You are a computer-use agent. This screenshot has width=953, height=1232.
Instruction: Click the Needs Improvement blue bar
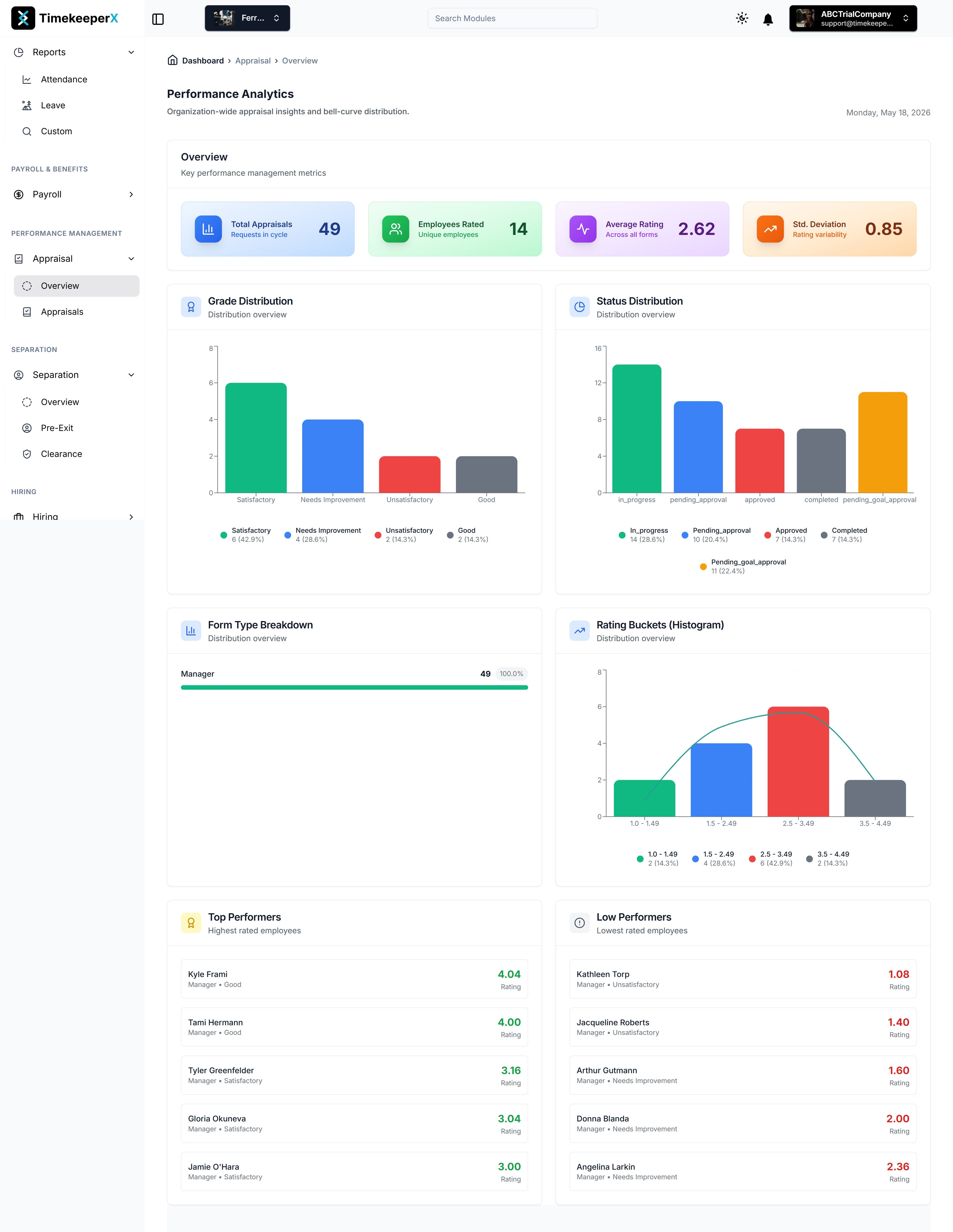[333, 456]
